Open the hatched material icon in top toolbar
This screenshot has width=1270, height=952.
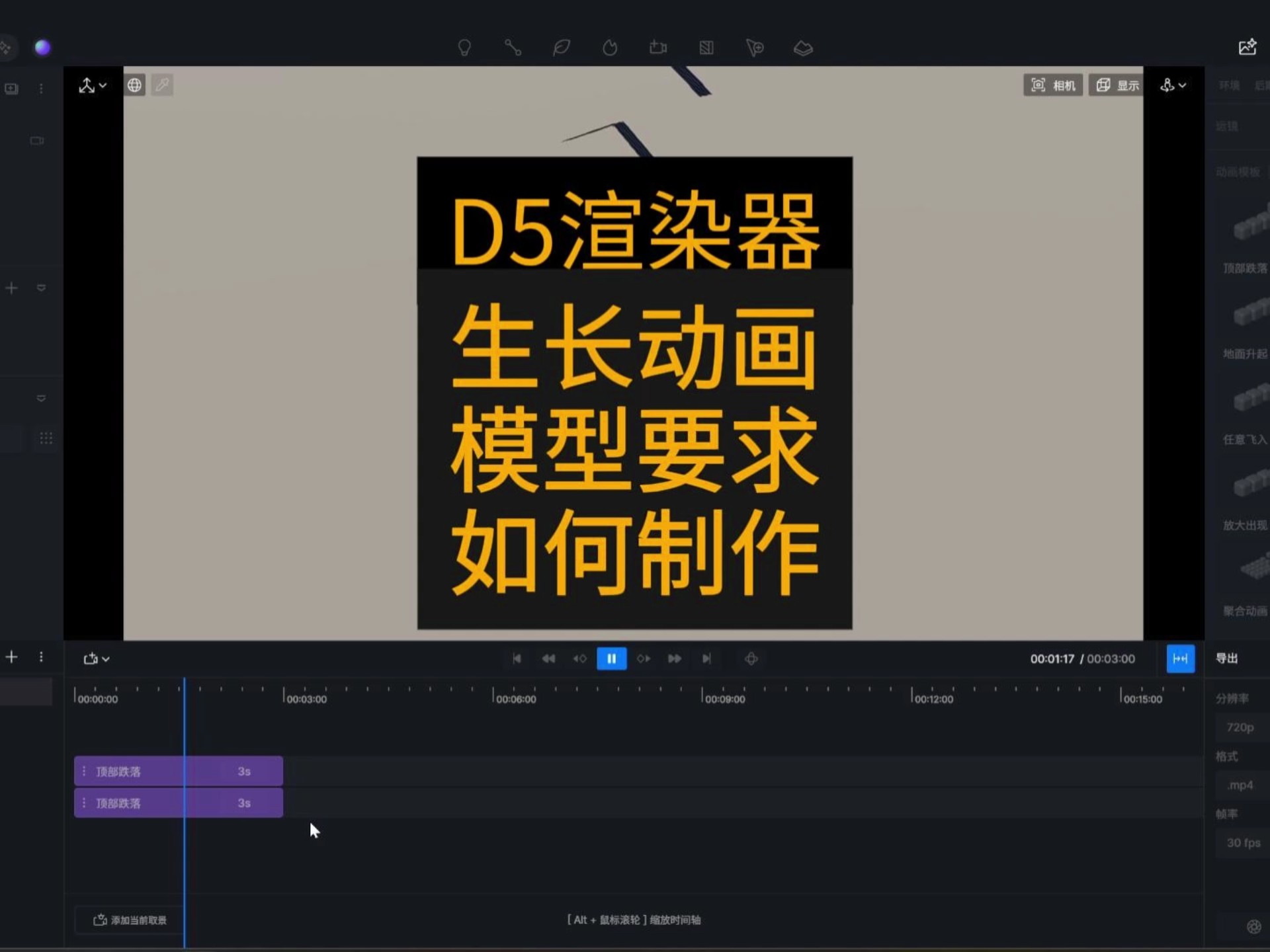(707, 47)
